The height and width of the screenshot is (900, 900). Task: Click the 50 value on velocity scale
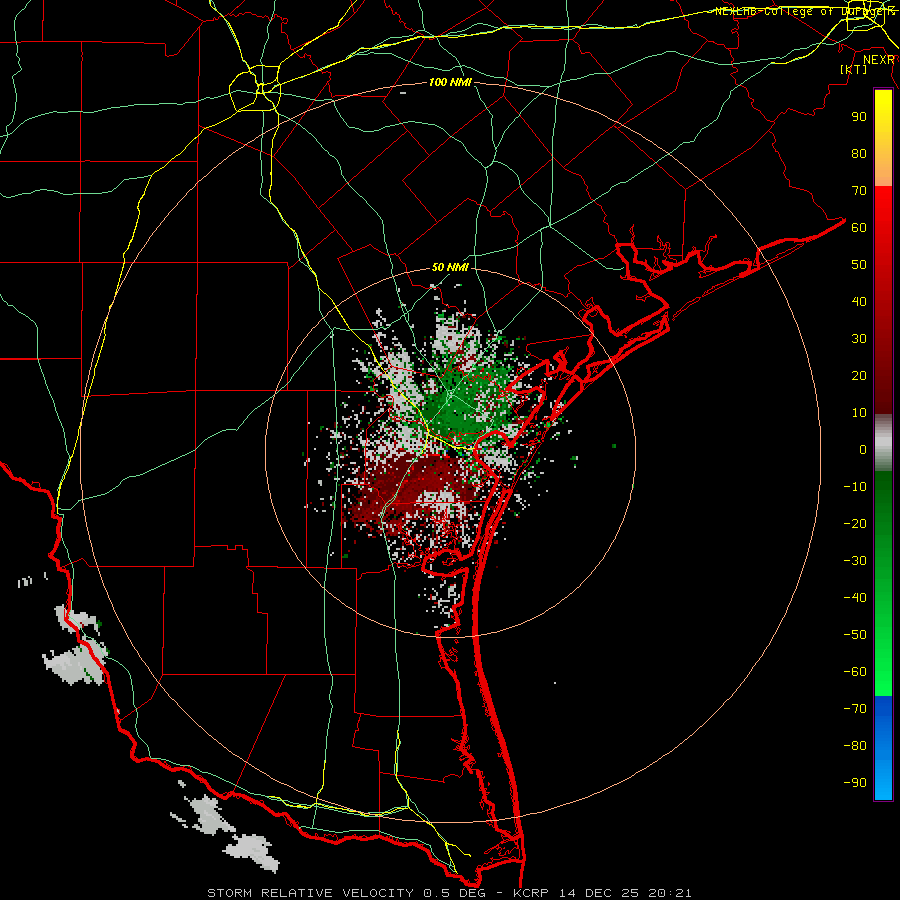point(859,265)
